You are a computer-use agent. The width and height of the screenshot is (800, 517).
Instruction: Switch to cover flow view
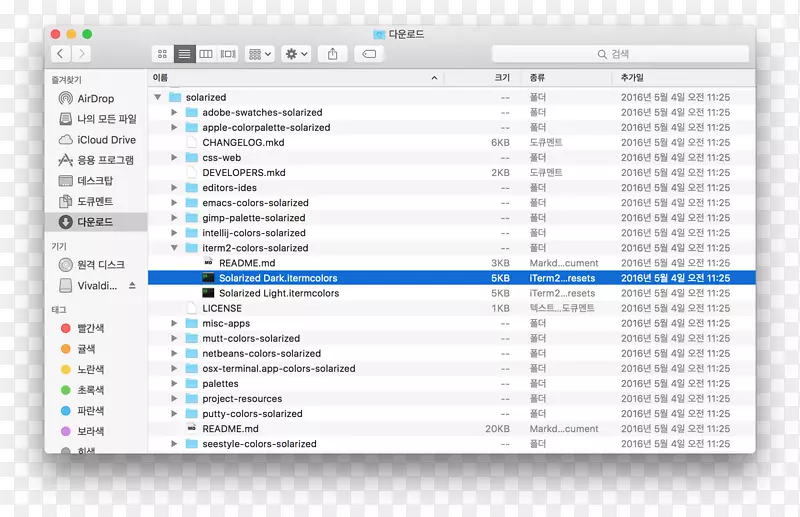point(228,54)
